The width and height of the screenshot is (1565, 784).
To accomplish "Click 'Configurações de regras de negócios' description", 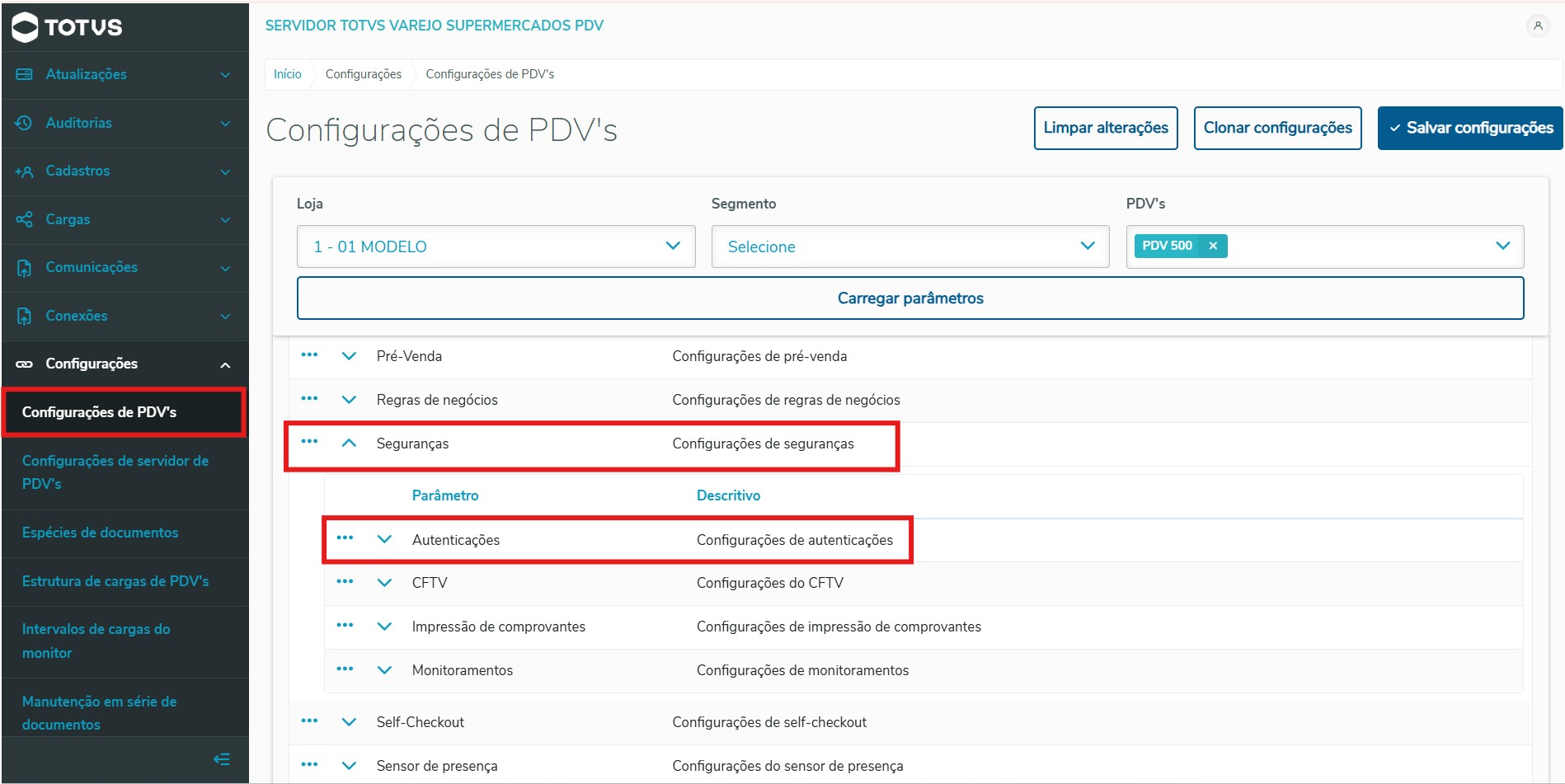I will [x=786, y=400].
